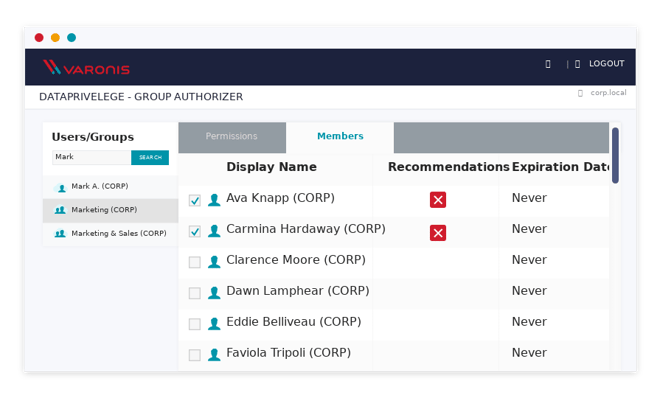Click red X recommendation for Carmina Hardaway
This screenshot has width=660, height=398.
438,233
